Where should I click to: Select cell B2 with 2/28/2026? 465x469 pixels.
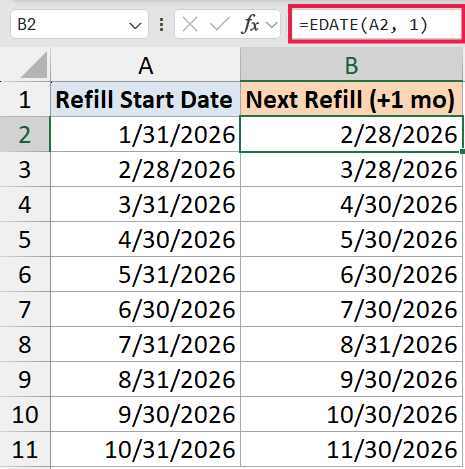(351, 134)
